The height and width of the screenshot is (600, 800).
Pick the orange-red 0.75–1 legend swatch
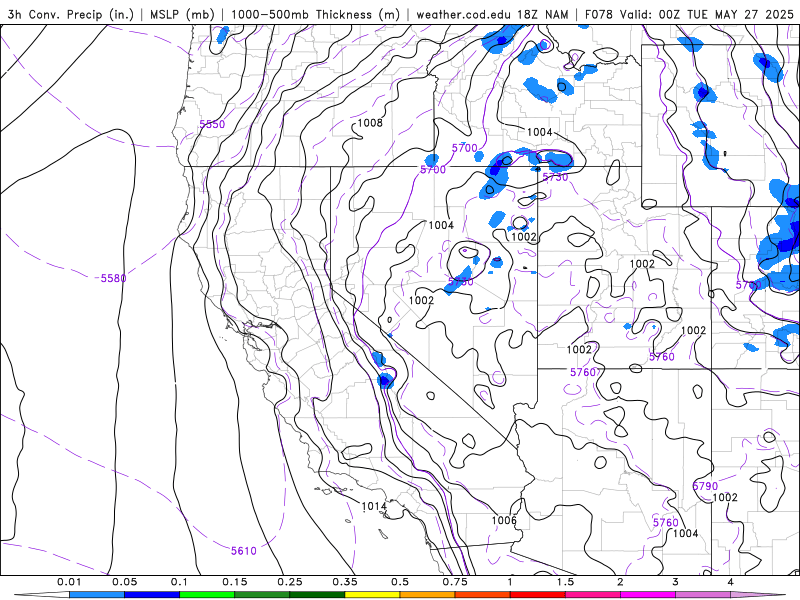(483, 595)
